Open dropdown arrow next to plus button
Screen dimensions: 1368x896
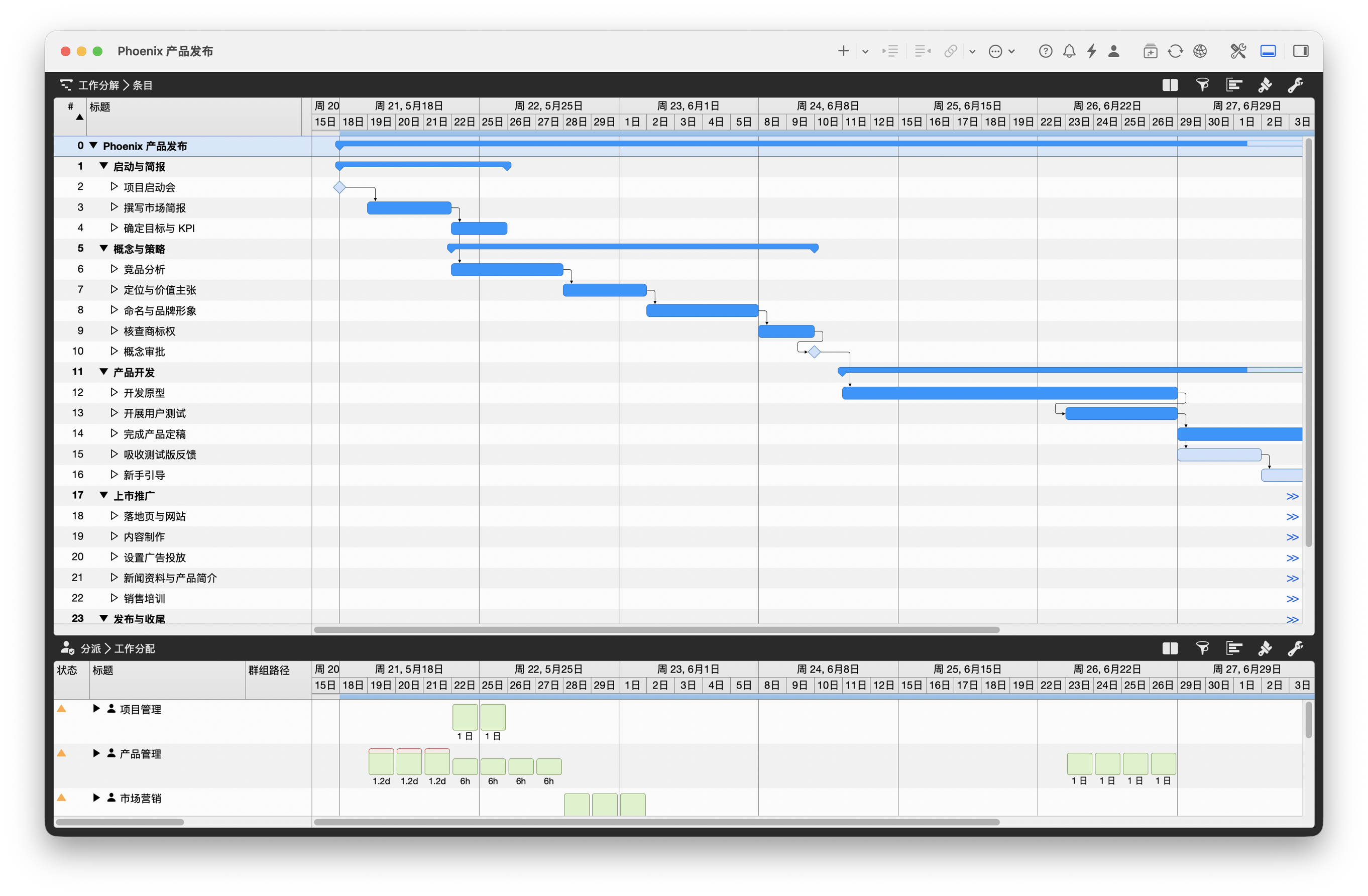[x=865, y=52]
